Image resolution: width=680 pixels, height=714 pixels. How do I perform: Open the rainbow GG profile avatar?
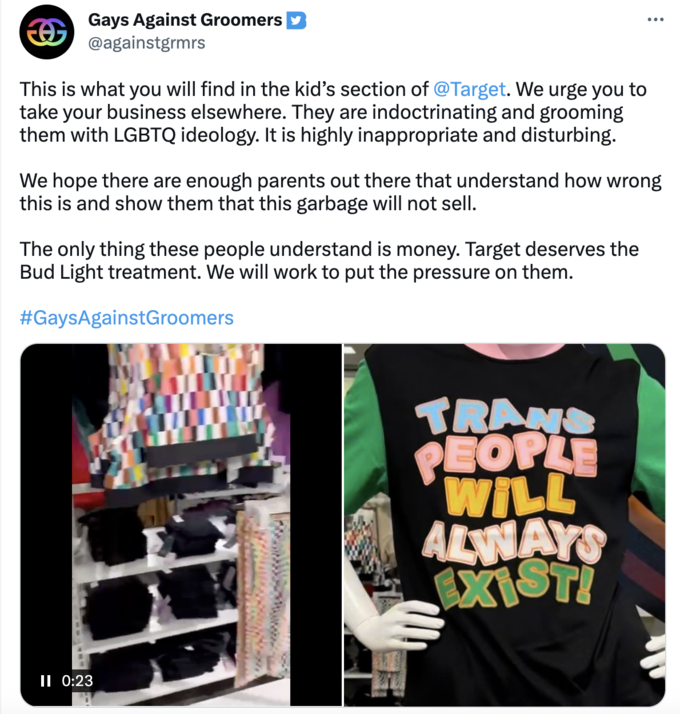[46, 31]
